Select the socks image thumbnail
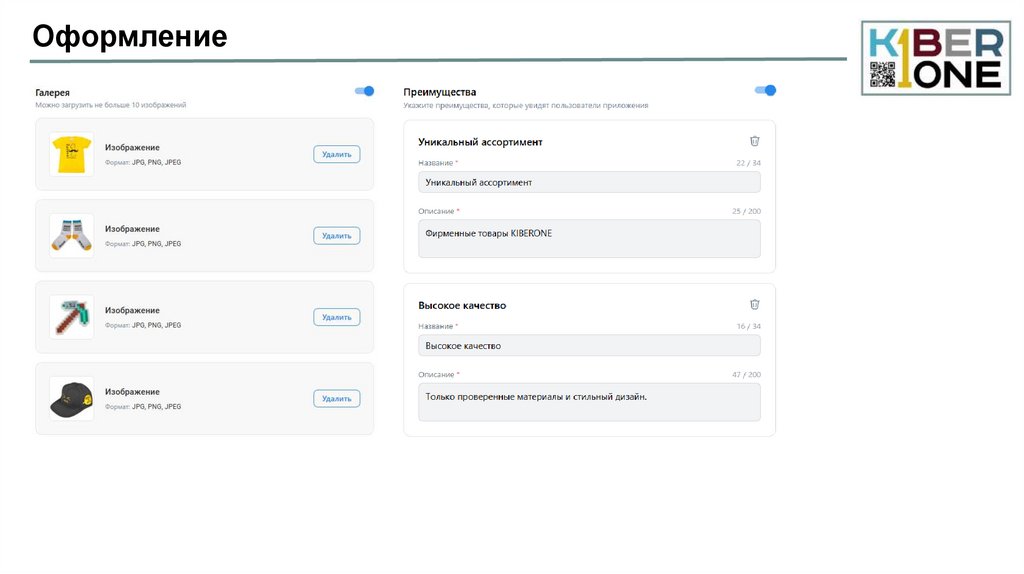 tap(72, 236)
